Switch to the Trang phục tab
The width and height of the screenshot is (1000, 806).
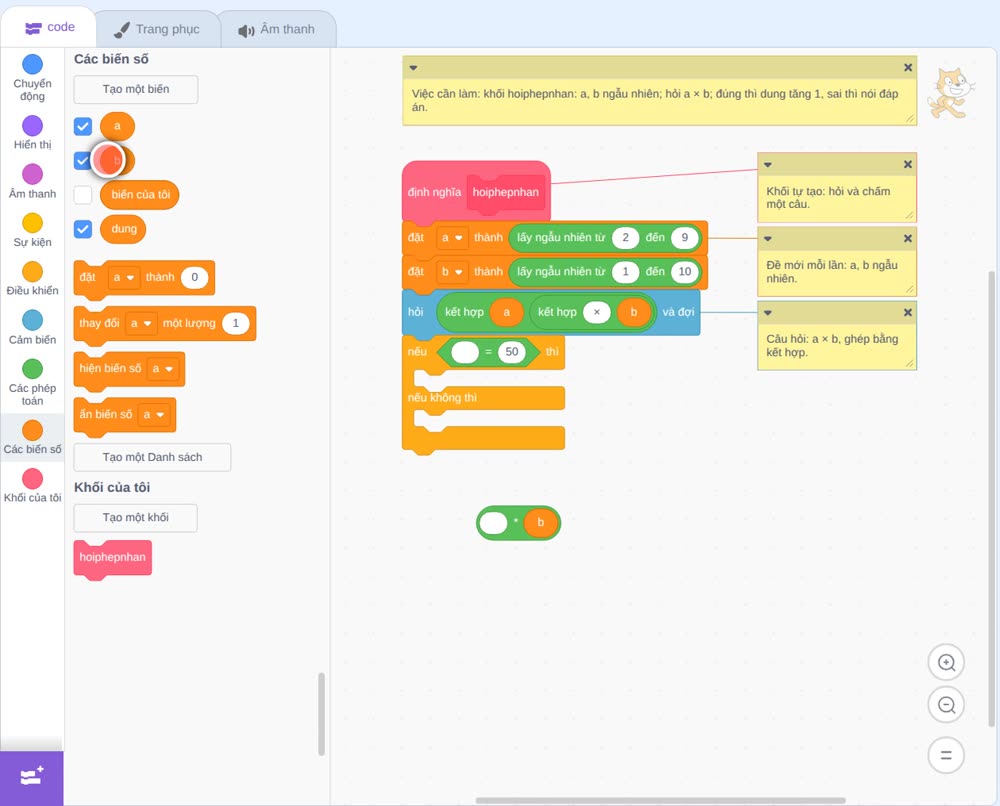coord(157,29)
